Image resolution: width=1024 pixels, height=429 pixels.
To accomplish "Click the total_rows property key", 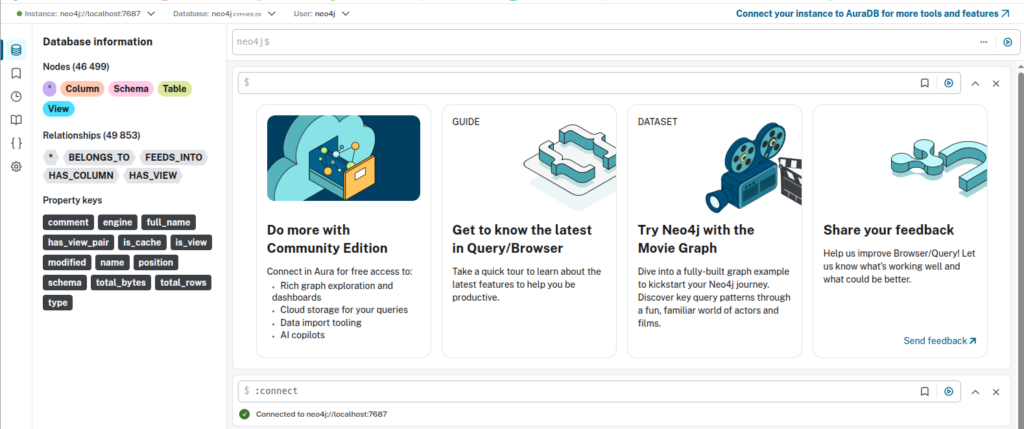I will point(181,282).
